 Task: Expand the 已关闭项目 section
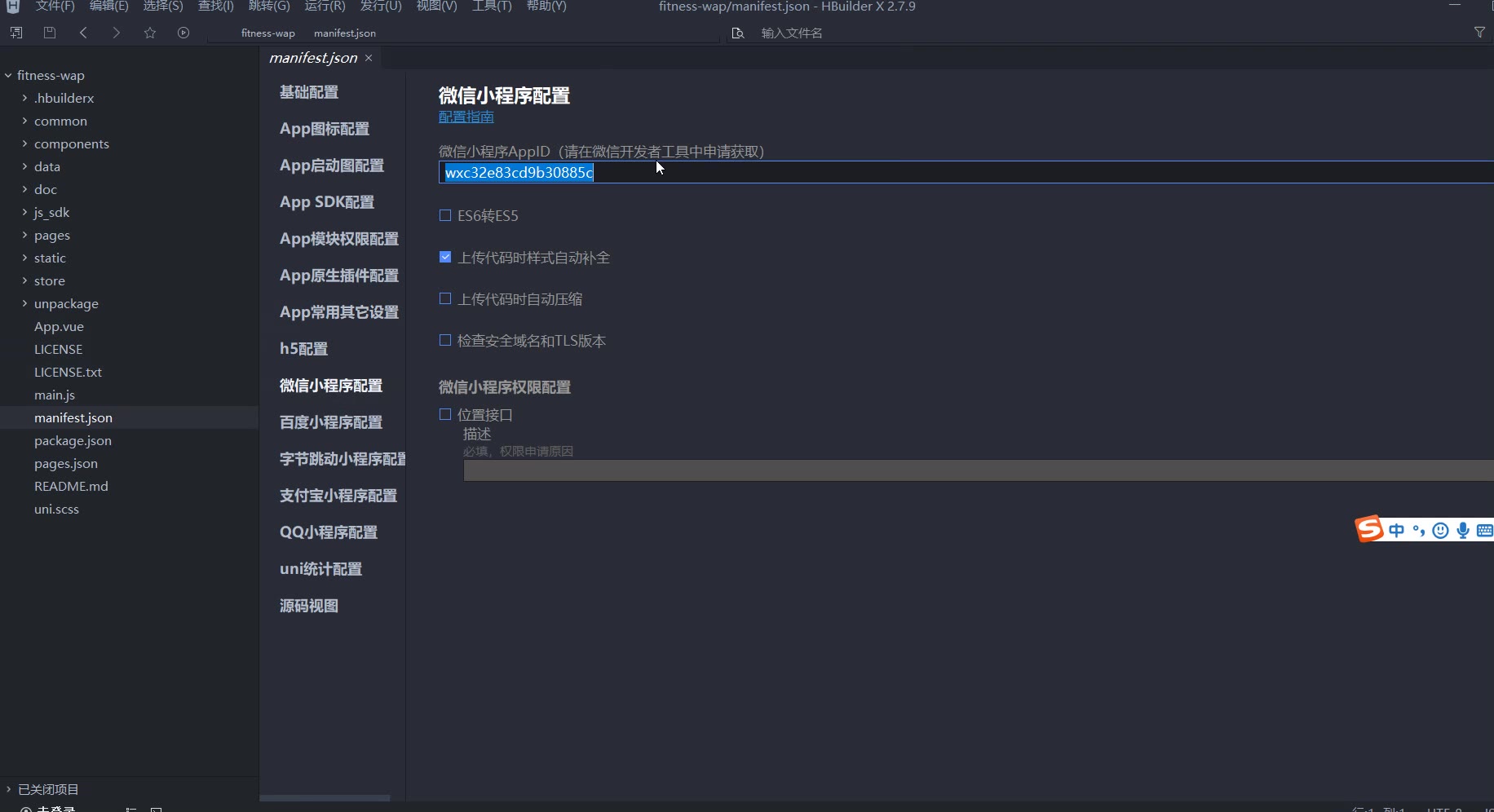[8, 789]
